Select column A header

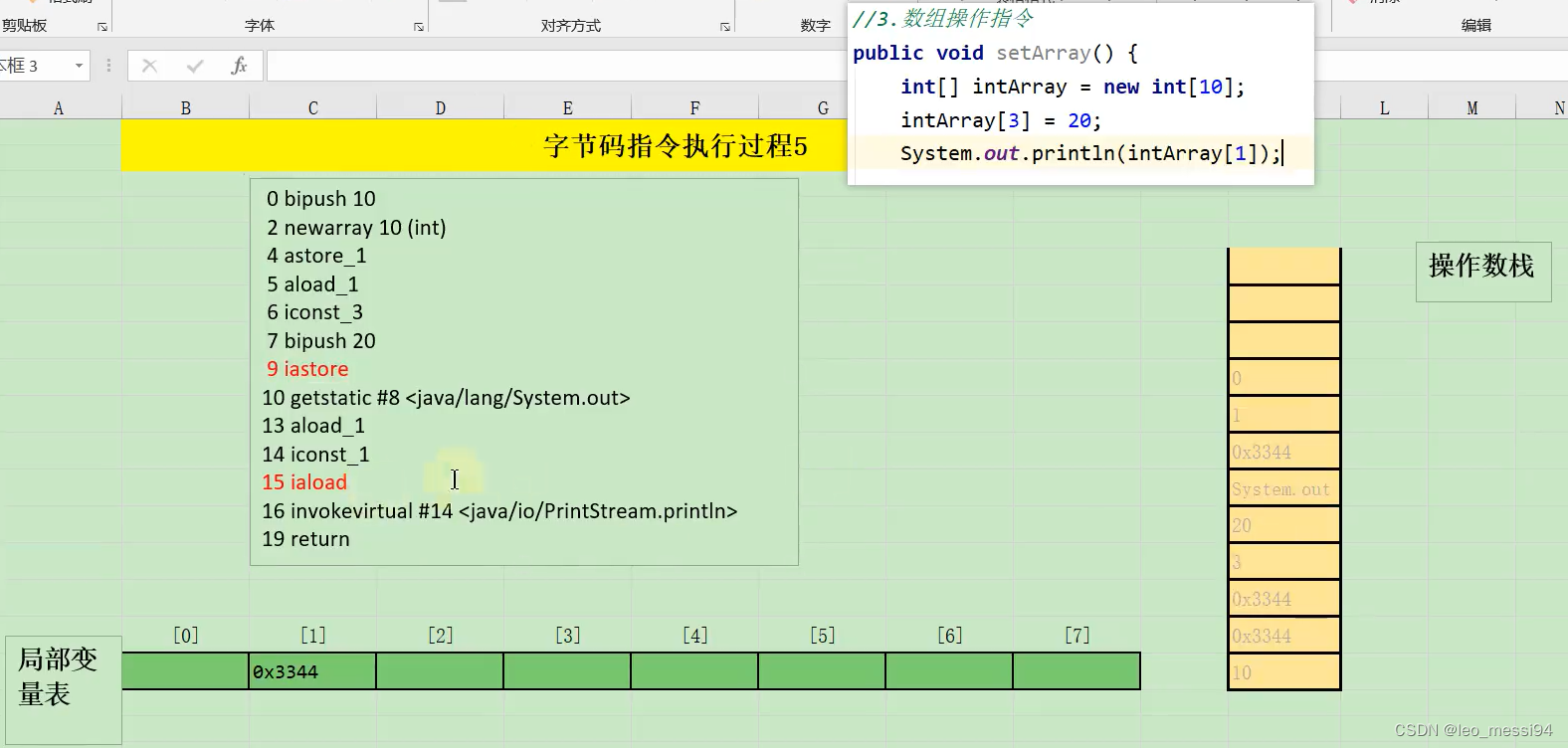59,107
